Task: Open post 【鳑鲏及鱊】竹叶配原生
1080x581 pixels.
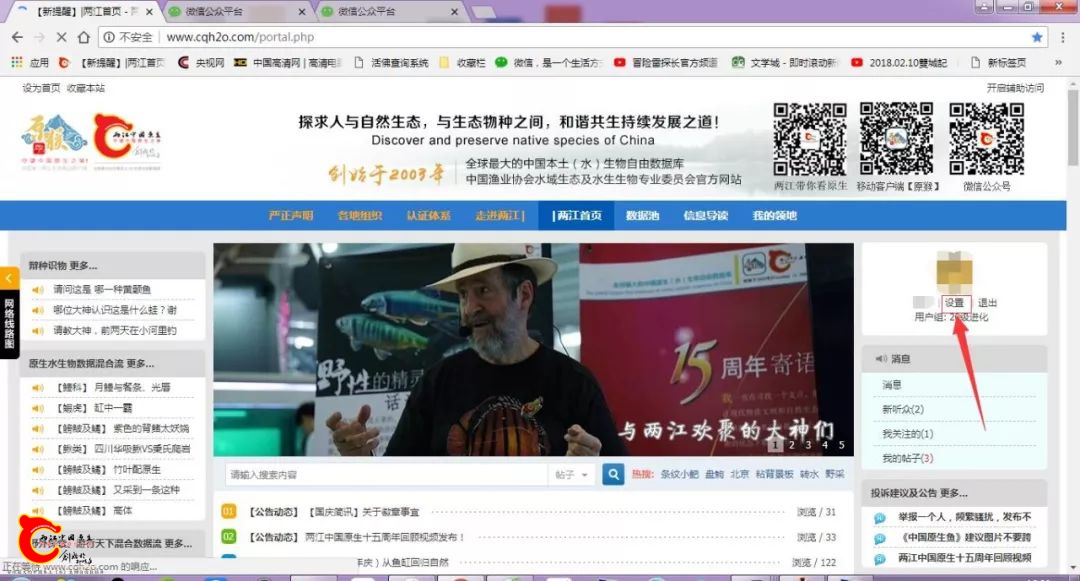Action: click(x=107, y=469)
